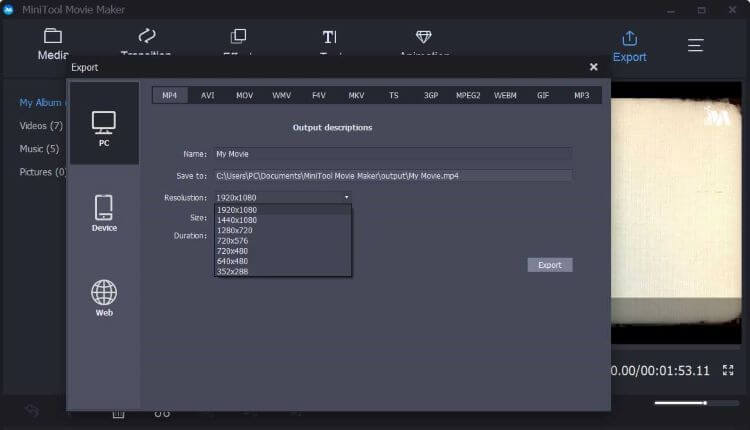
Task: Switch to F4V format tab
Action: tap(319, 95)
